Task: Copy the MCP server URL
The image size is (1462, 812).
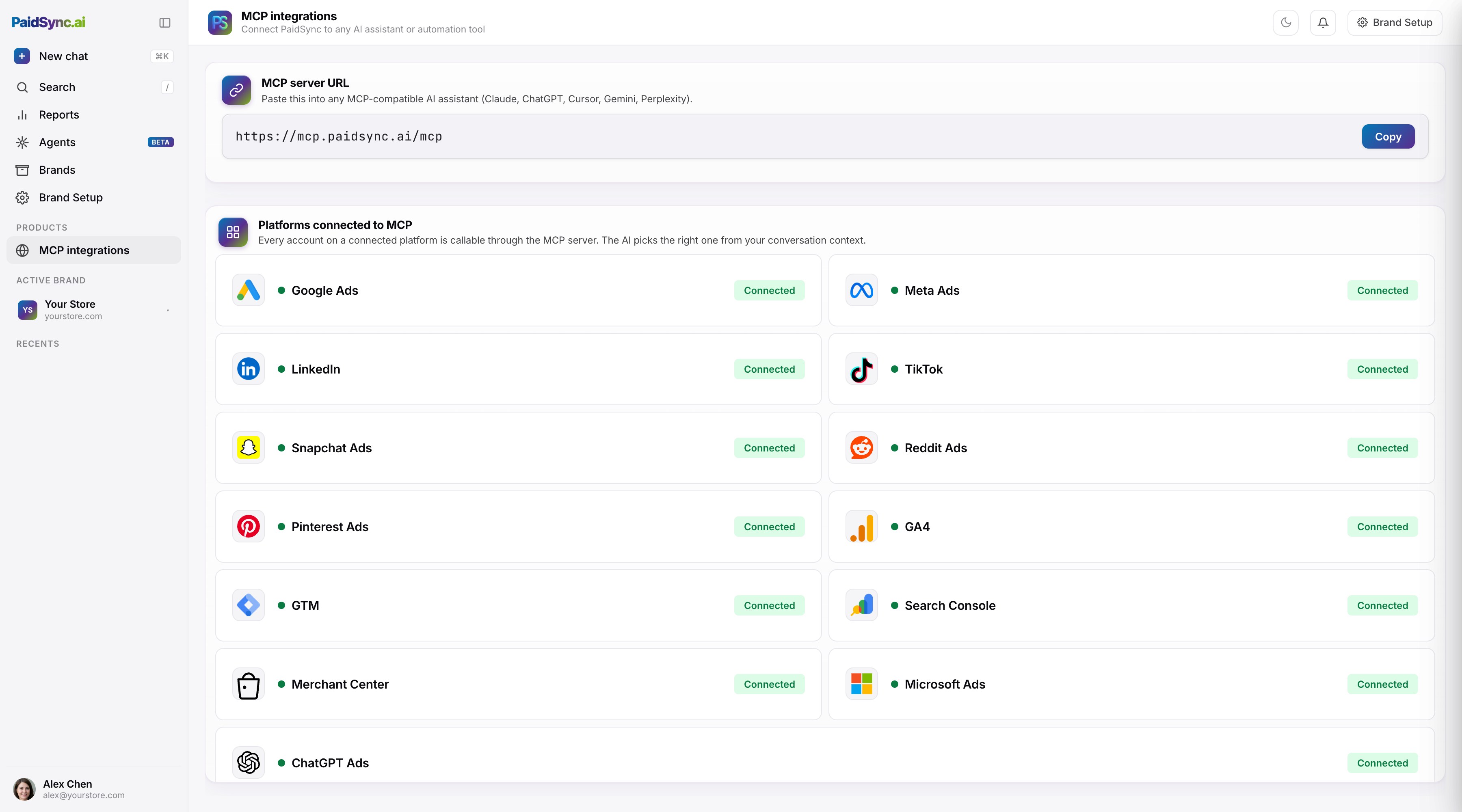Action: (x=1388, y=137)
